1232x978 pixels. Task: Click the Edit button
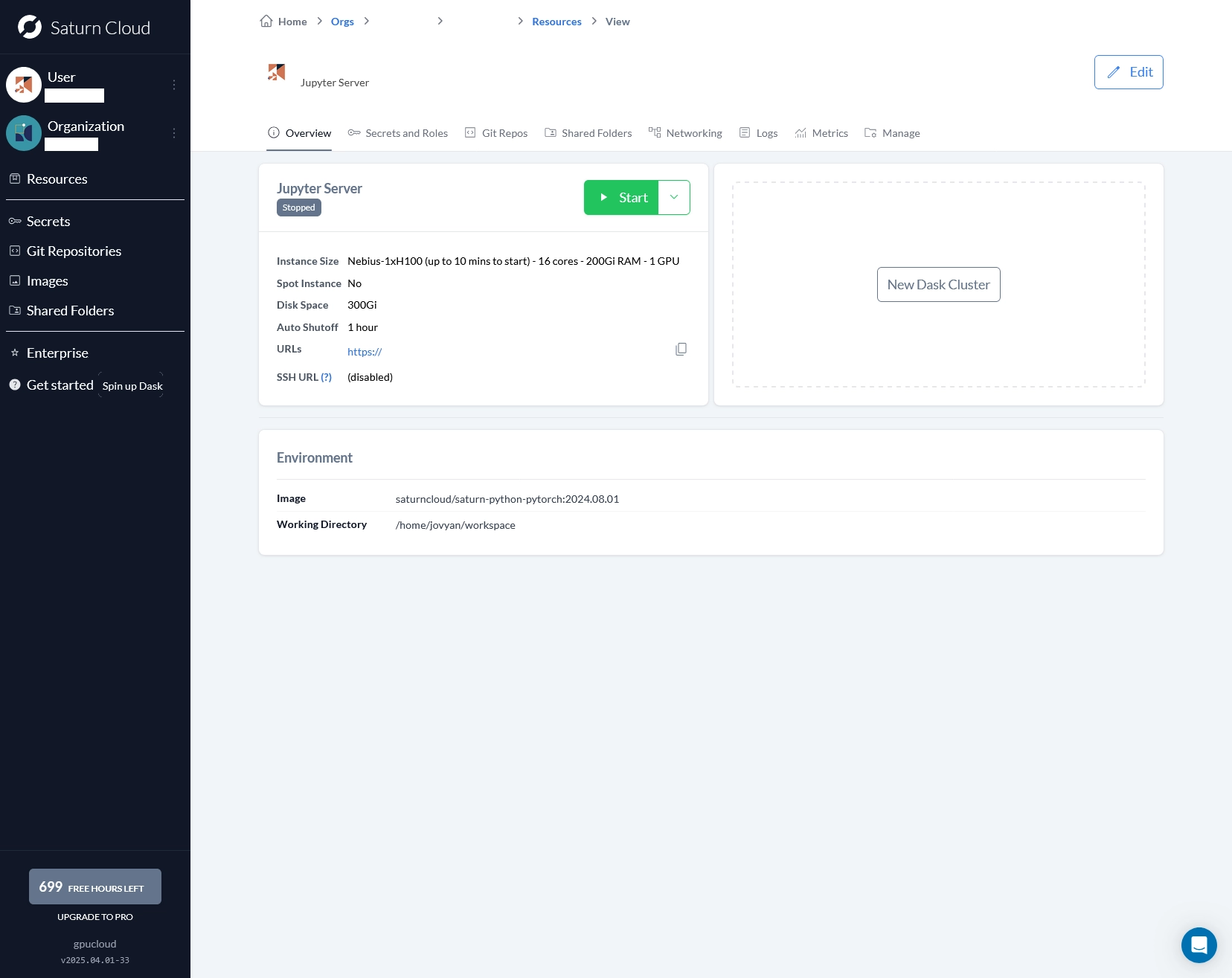(1129, 72)
